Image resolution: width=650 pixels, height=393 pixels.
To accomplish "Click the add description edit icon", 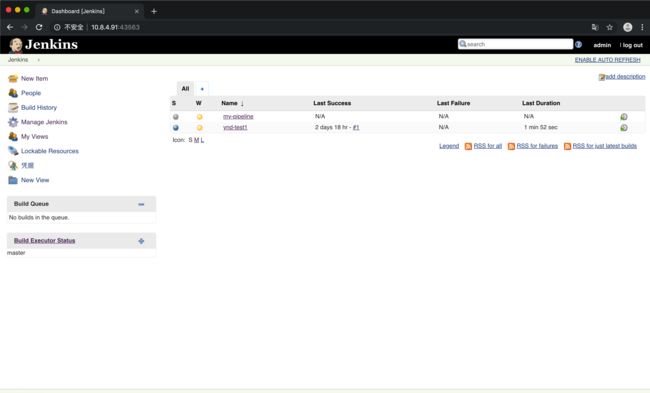I will [x=601, y=77].
